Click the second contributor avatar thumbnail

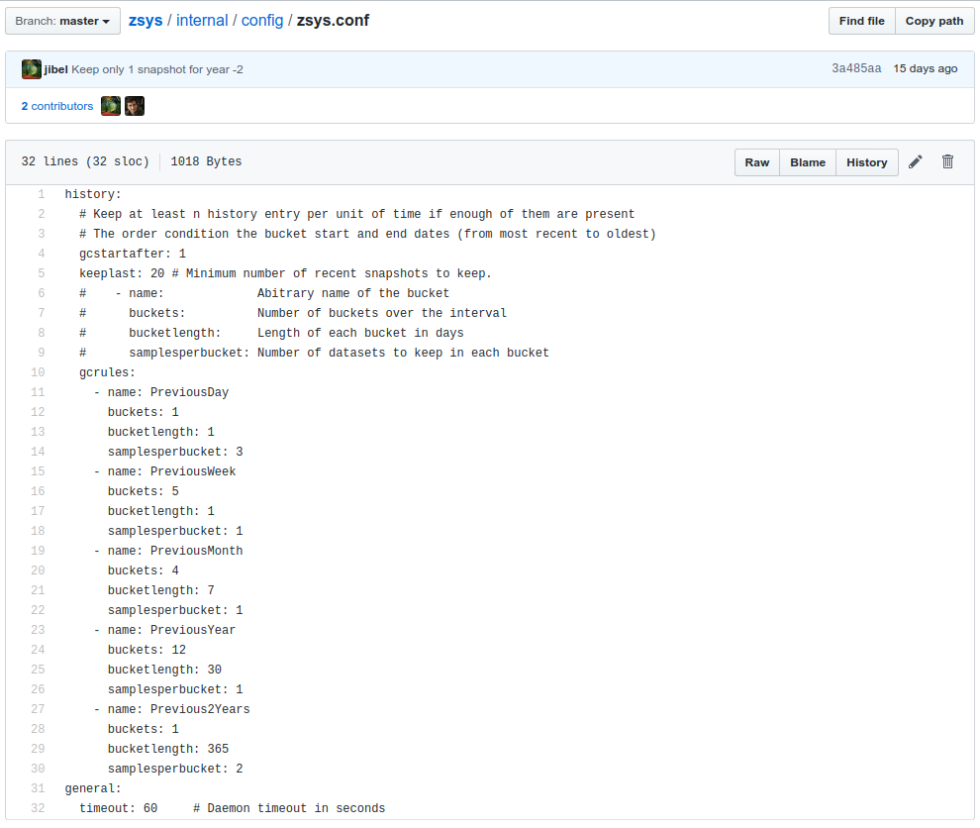point(134,105)
